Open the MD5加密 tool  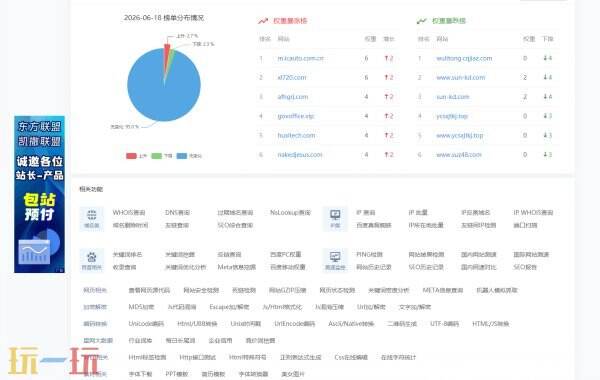coord(141,307)
